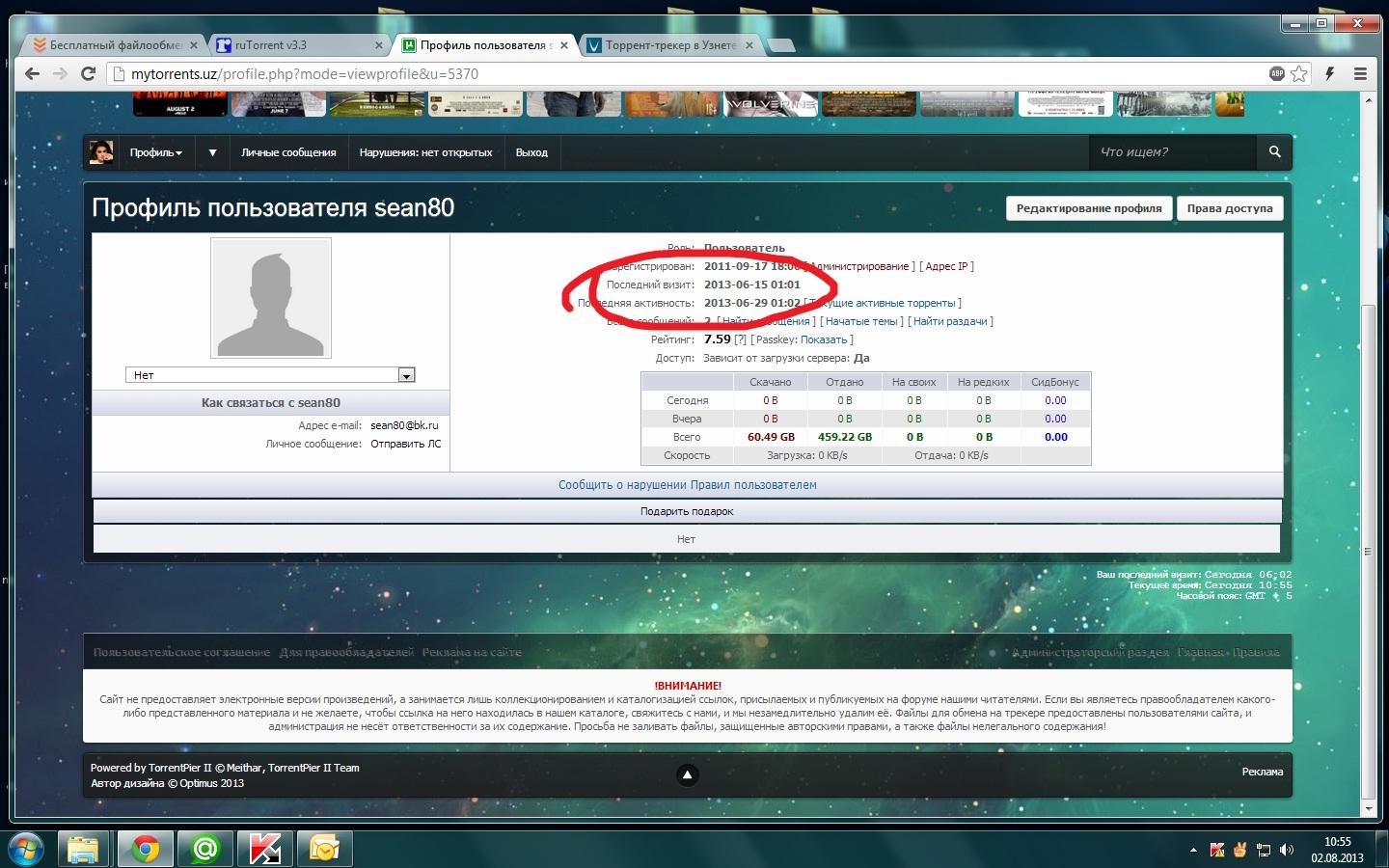Open Kaspersky from the taskbar
This screenshot has width=1389, height=868.
264,849
